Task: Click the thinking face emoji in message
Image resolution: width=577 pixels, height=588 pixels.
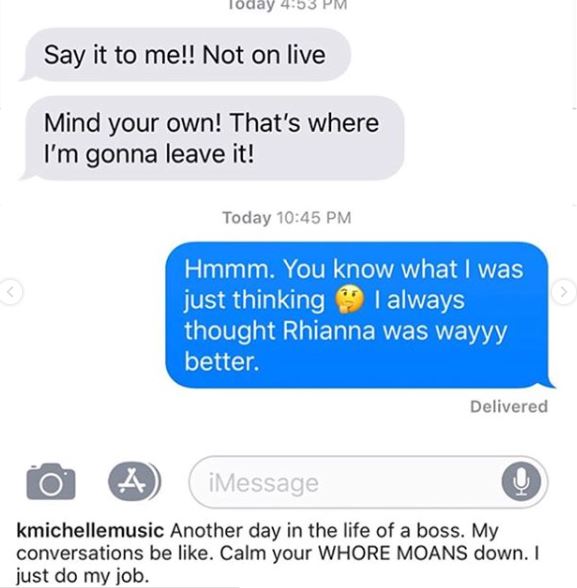Action: coord(349,300)
